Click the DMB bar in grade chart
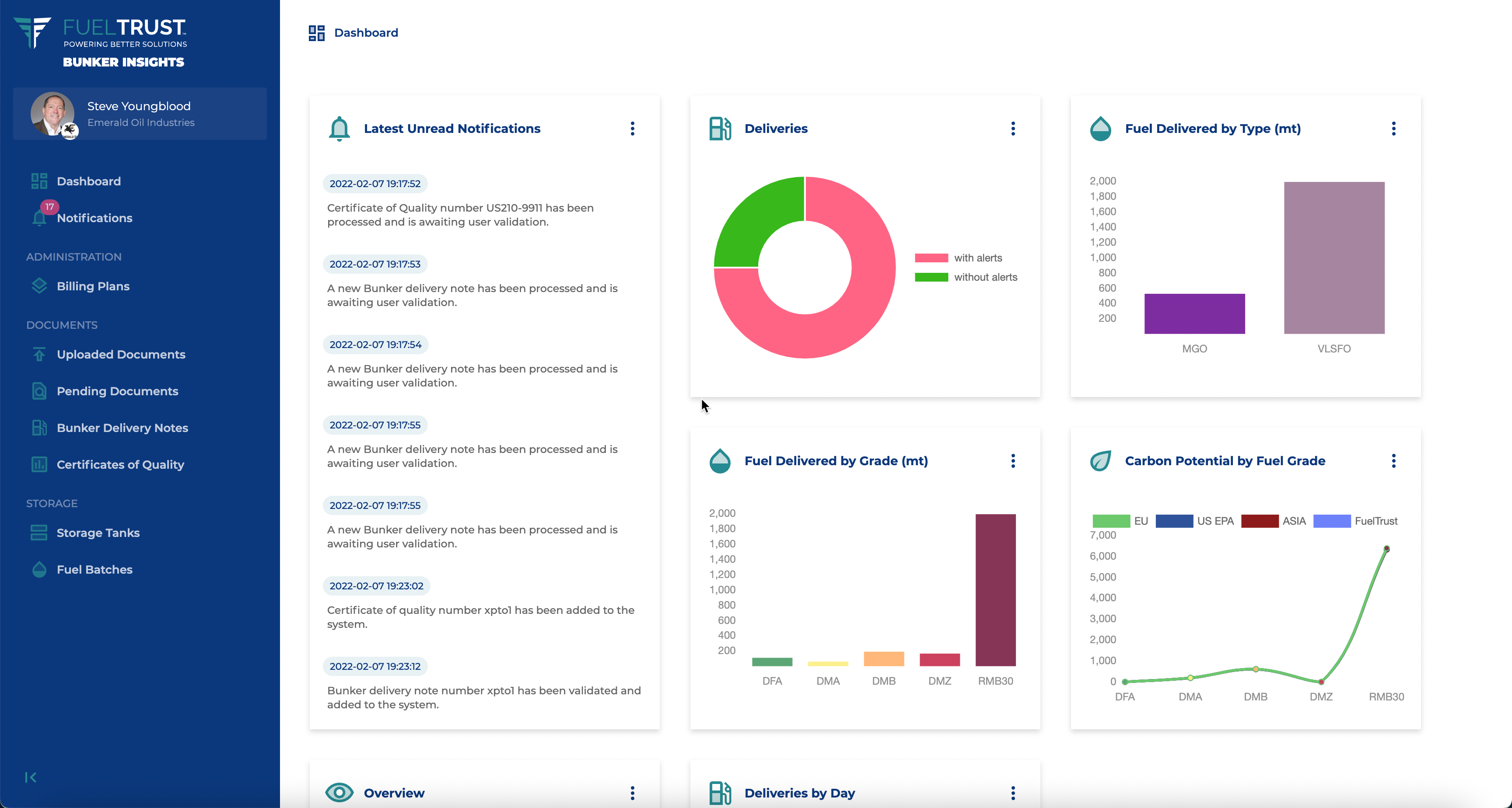The image size is (1512, 808). coord(884,659)
